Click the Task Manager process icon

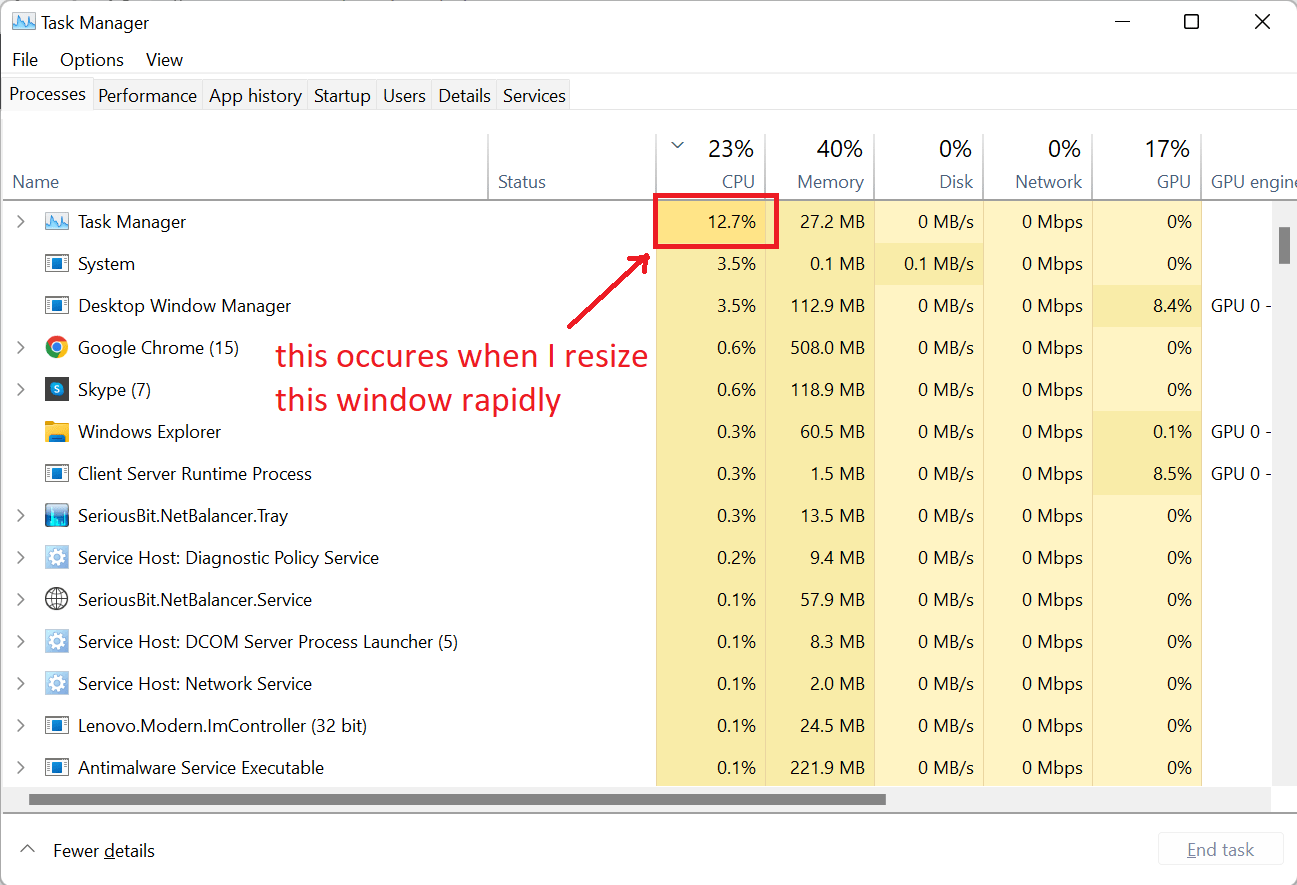[x=56, y=222]
